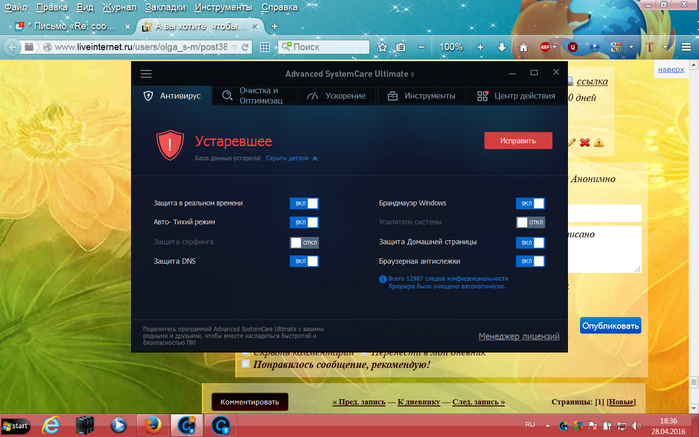The image size is (699, 437).
Task: Zoom out with the minus button
Action: (x=422, y=47)
